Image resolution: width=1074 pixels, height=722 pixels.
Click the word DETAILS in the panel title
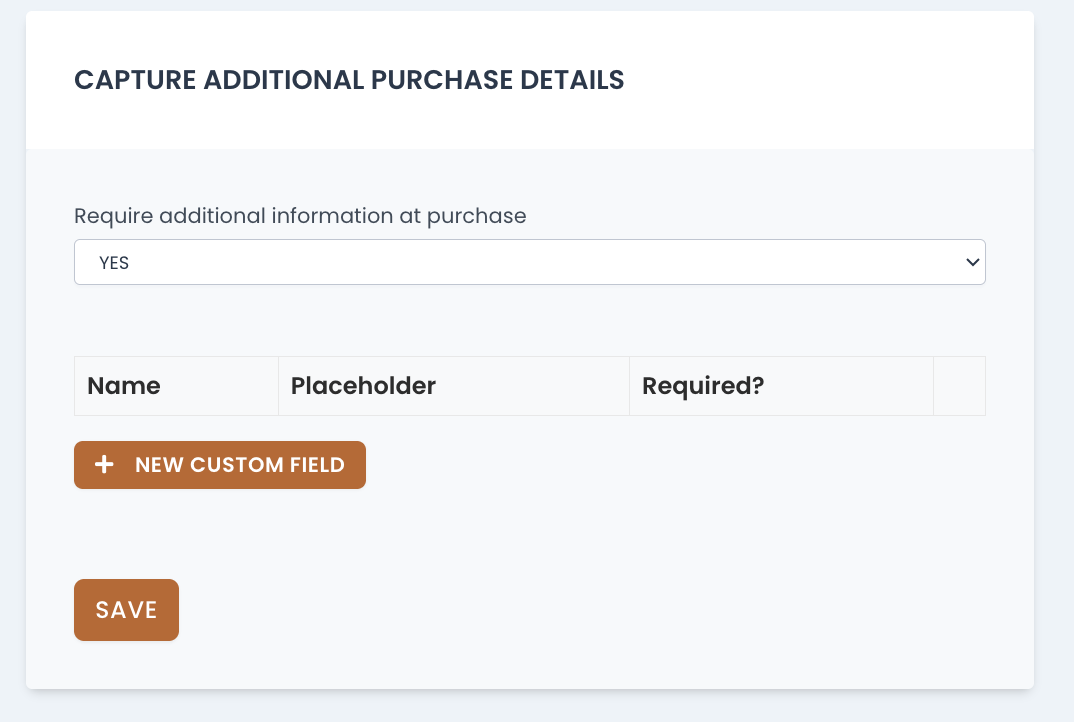pyautogui.click(x=571, y=80)
